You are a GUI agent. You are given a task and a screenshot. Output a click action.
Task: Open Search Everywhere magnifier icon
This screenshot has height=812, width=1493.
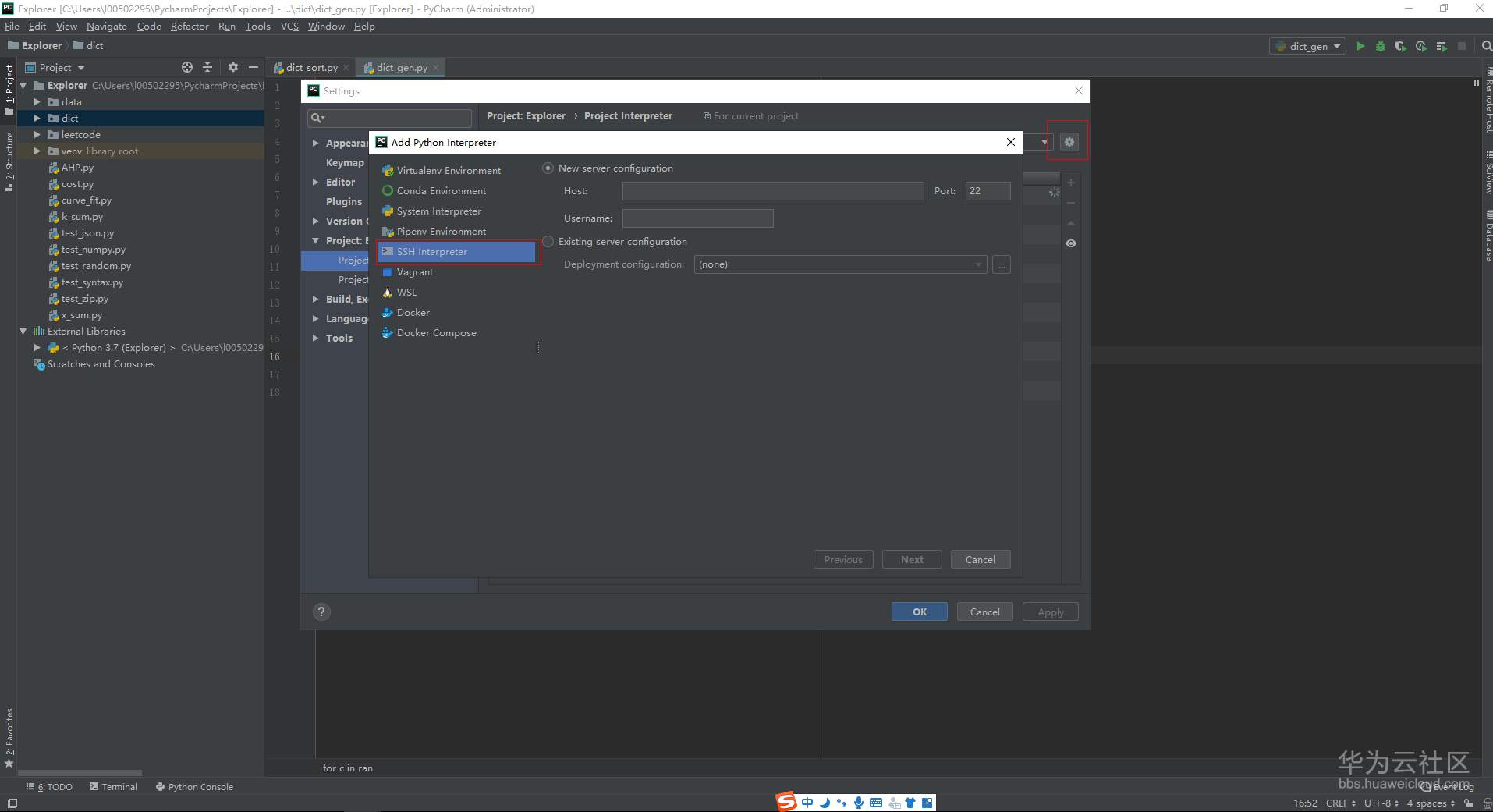click(x=1487, y=46)
